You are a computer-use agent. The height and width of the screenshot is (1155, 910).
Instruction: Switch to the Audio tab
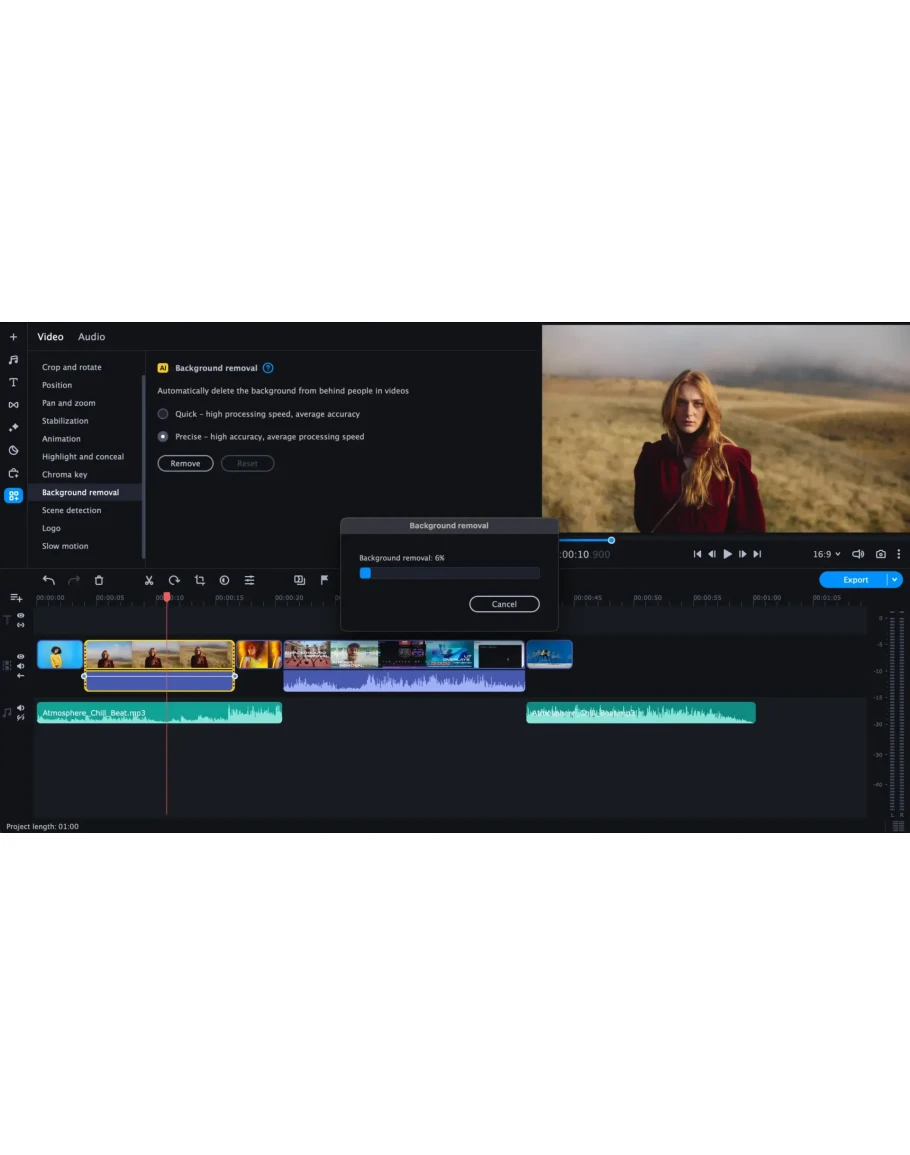click(x=91, y=337)
